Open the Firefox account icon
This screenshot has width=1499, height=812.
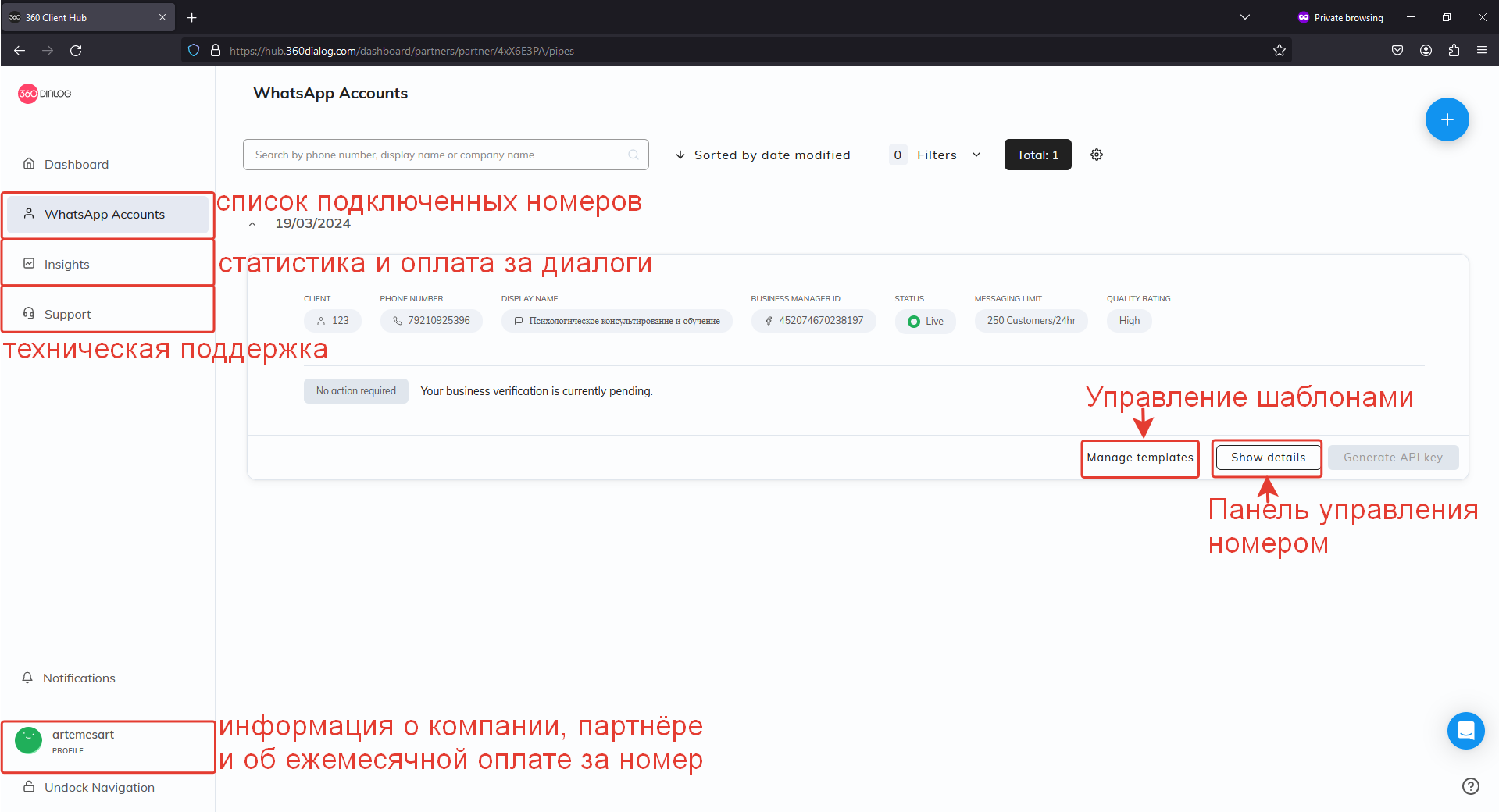1426,51
